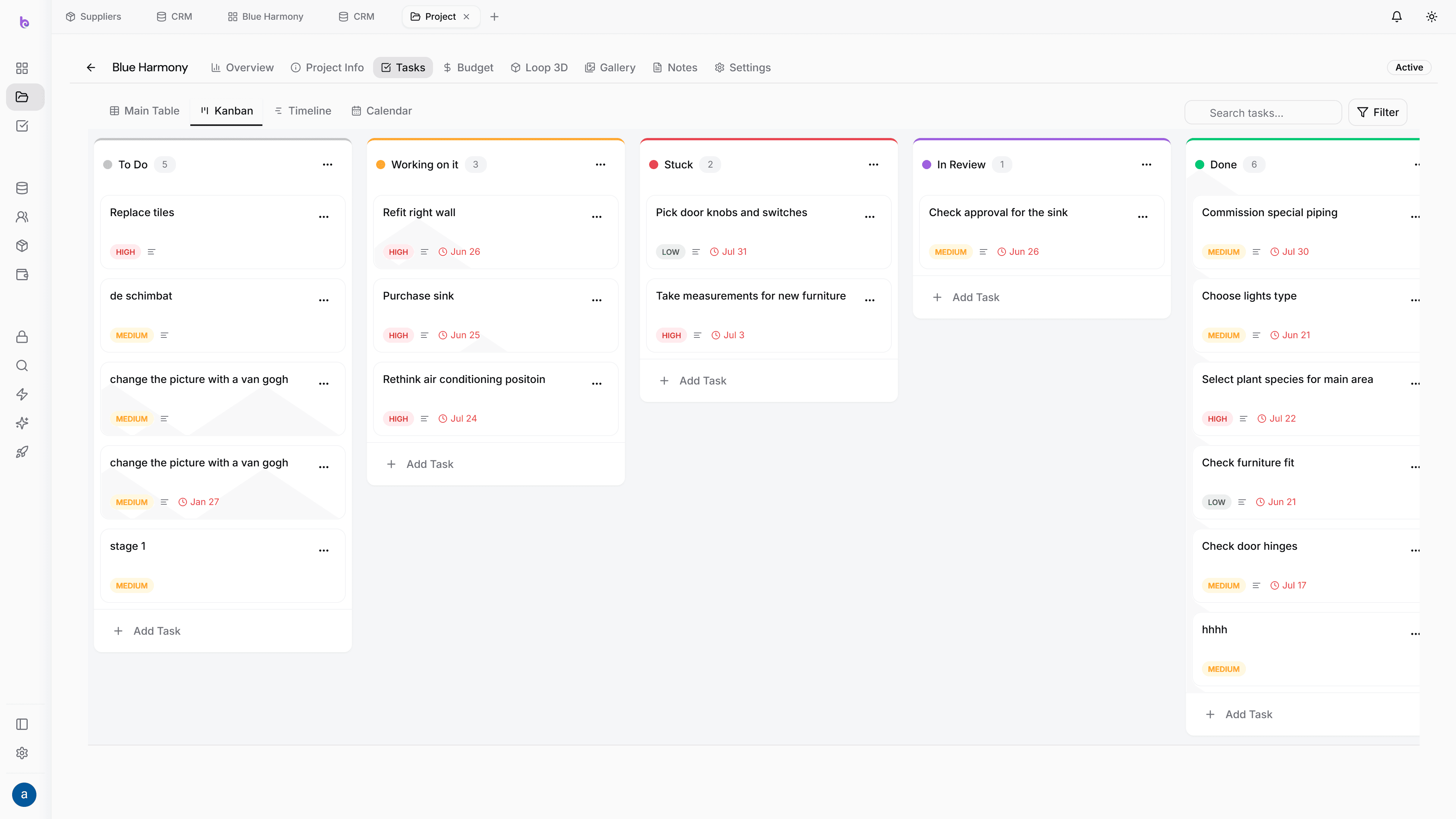Click the search magnifier icon in sidebar
Viewport: 1456px width, 819px height.
pos(22,366)
